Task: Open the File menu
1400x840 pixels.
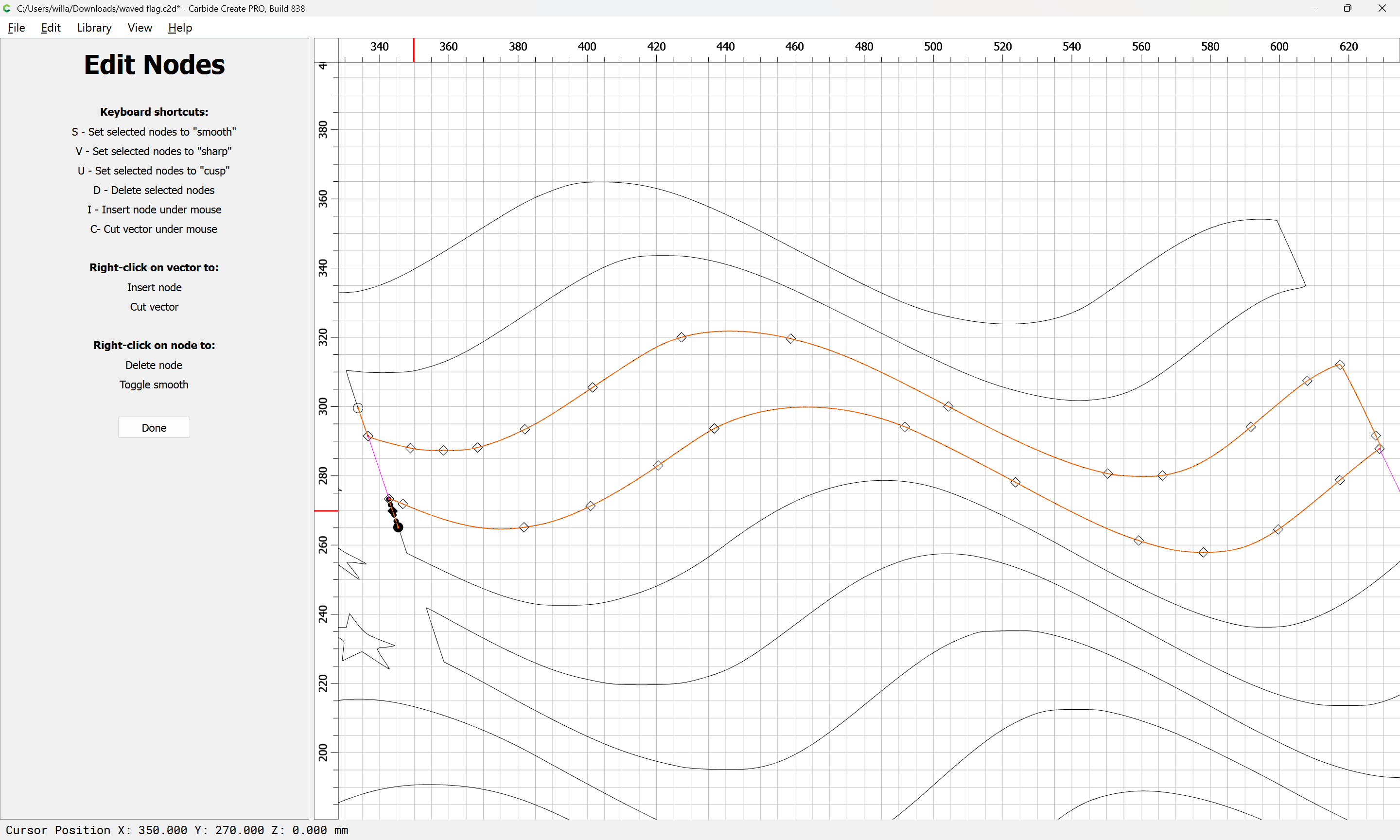Action: (16, 28)
